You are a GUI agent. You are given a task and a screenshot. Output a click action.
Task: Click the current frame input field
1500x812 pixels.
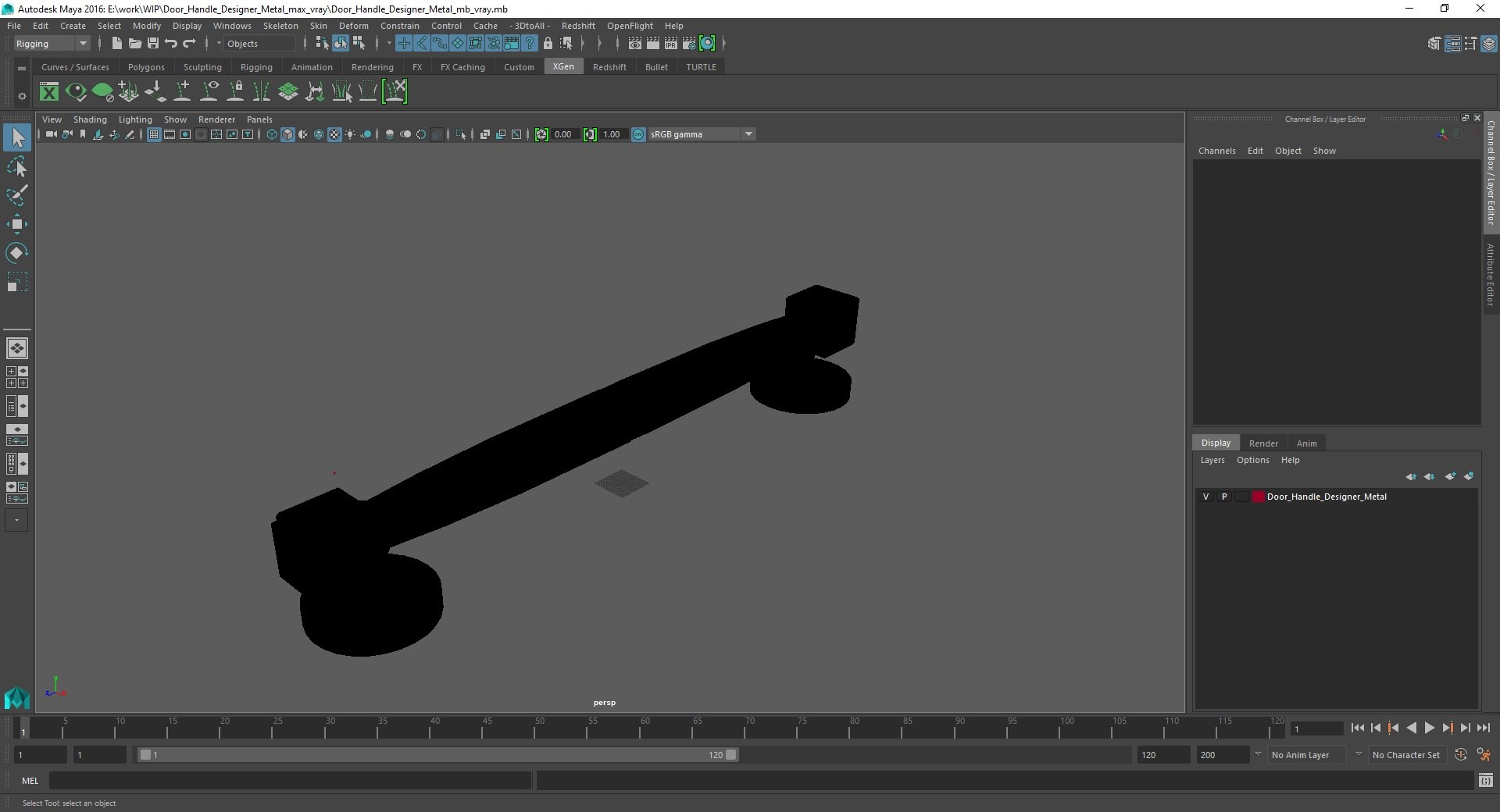tap(1316, 728)
